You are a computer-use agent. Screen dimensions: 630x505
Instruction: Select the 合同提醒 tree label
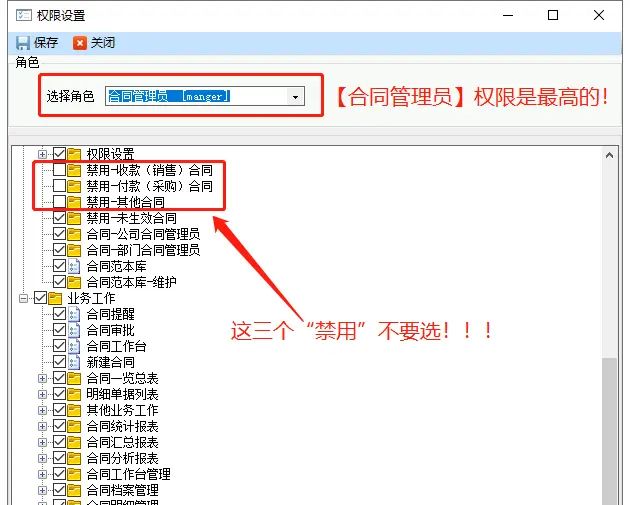tap(110, 314)
